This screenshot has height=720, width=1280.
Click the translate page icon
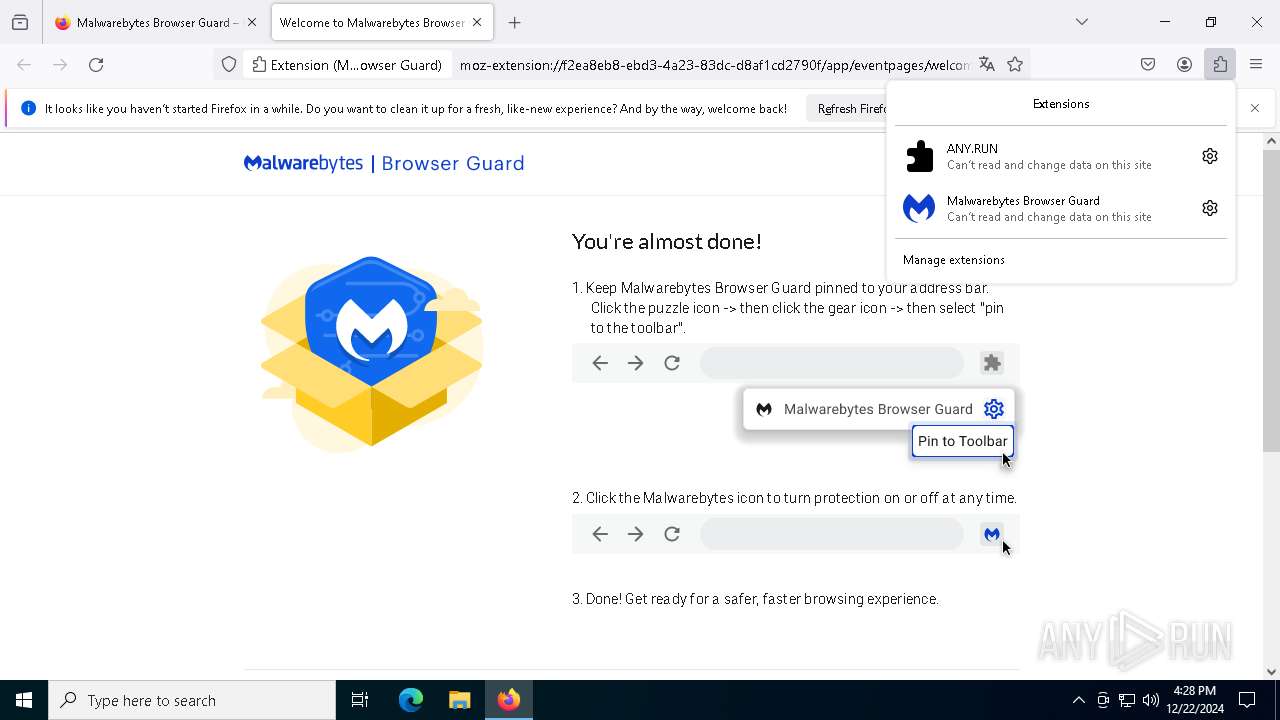[987, 65]
